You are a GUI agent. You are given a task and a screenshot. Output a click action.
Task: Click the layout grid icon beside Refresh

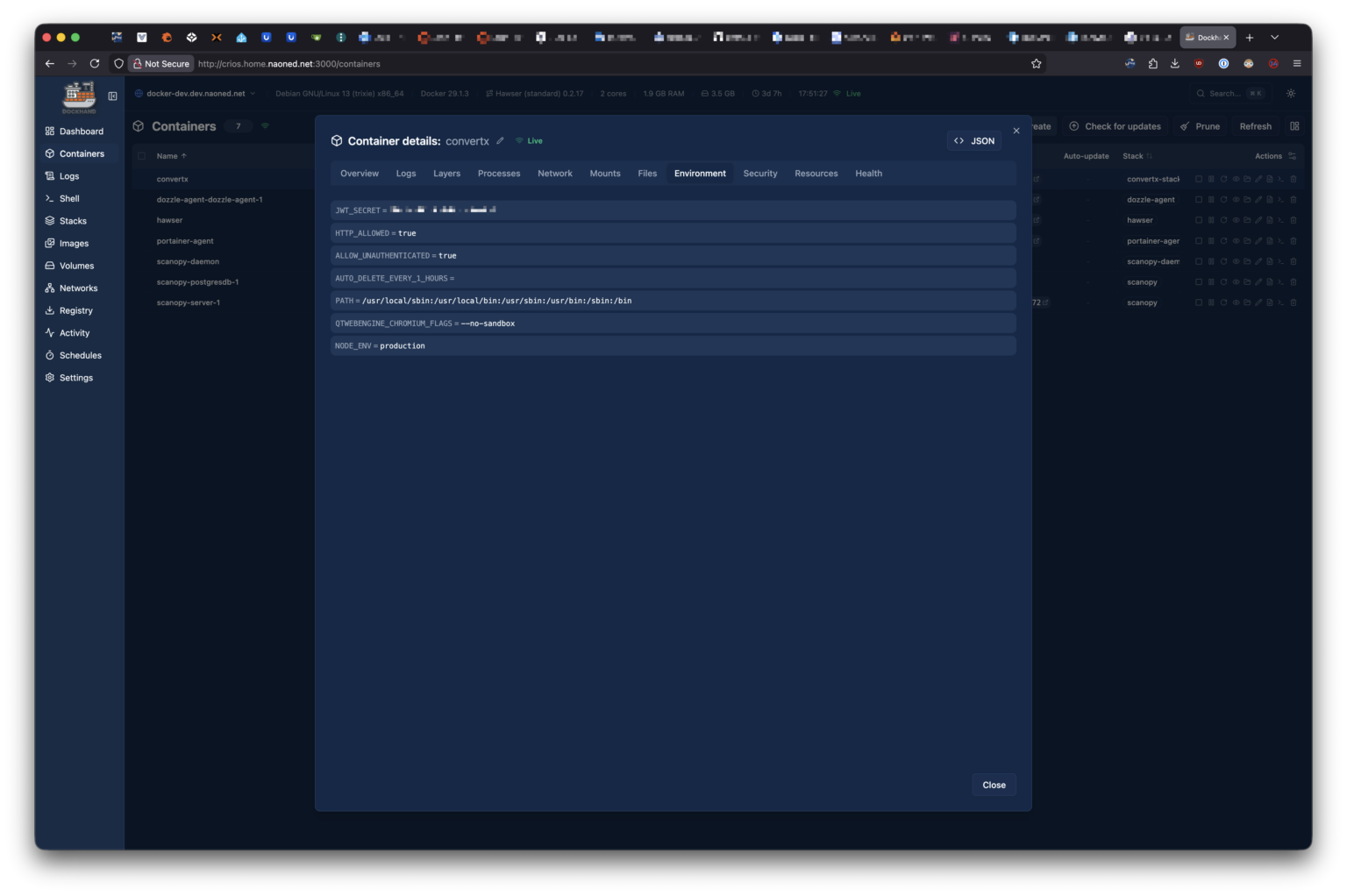(x=1294, y=126)
